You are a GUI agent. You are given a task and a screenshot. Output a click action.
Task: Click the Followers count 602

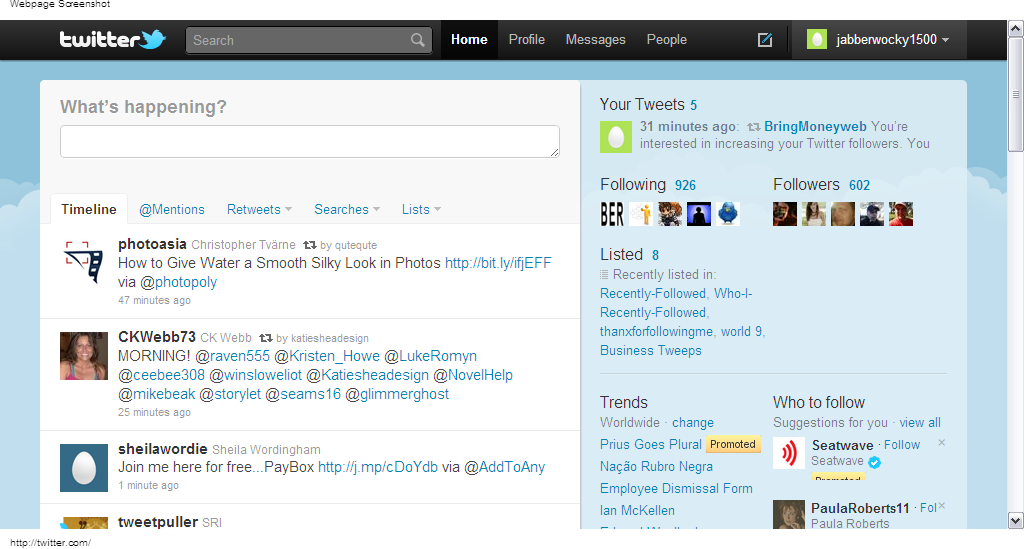(859, 185)
